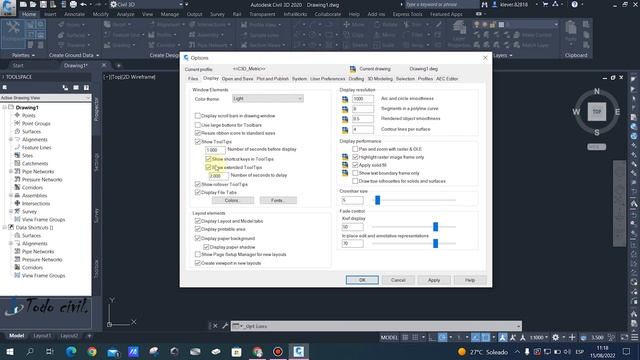Image resolution: width=640 pixels, height=360 pixels.
Task: Click the Toolspace help question icon
Action: 86,87
